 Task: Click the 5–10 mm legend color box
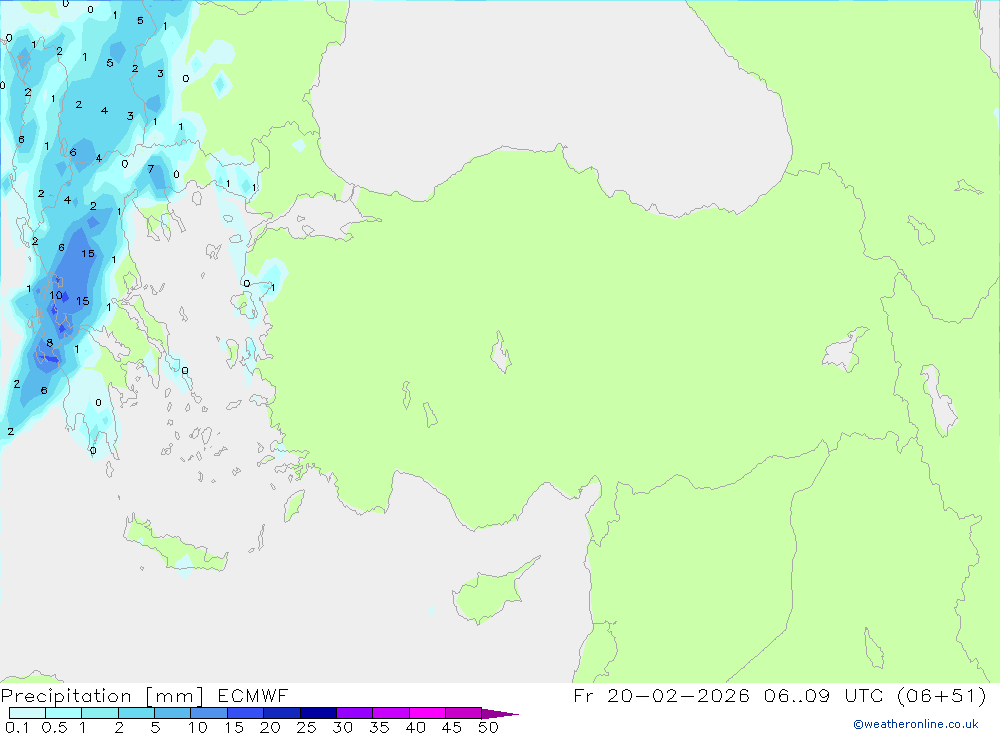[x=173, y=713]
